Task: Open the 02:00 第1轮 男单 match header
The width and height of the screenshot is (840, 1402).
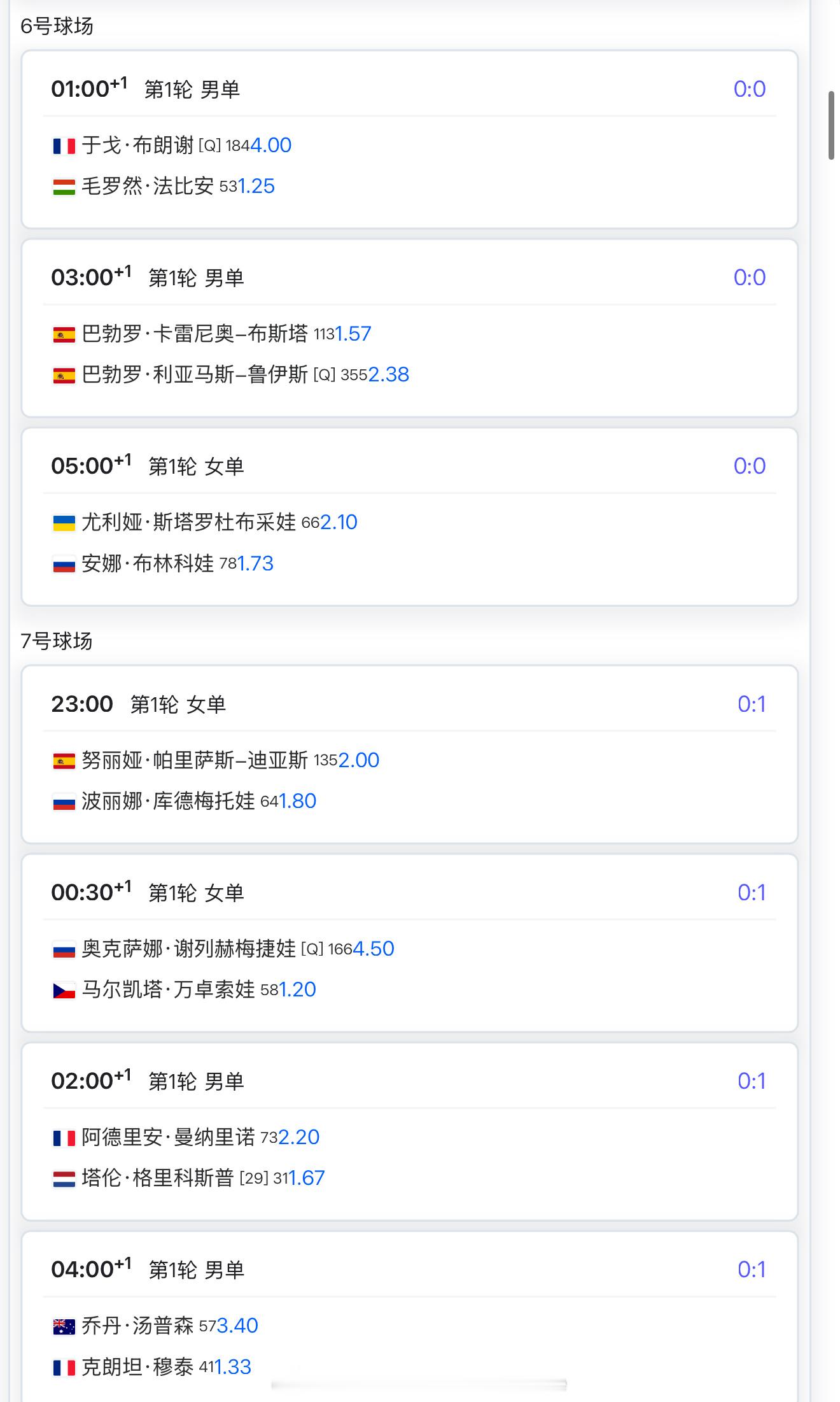Action: click(x=410, y=1081)
